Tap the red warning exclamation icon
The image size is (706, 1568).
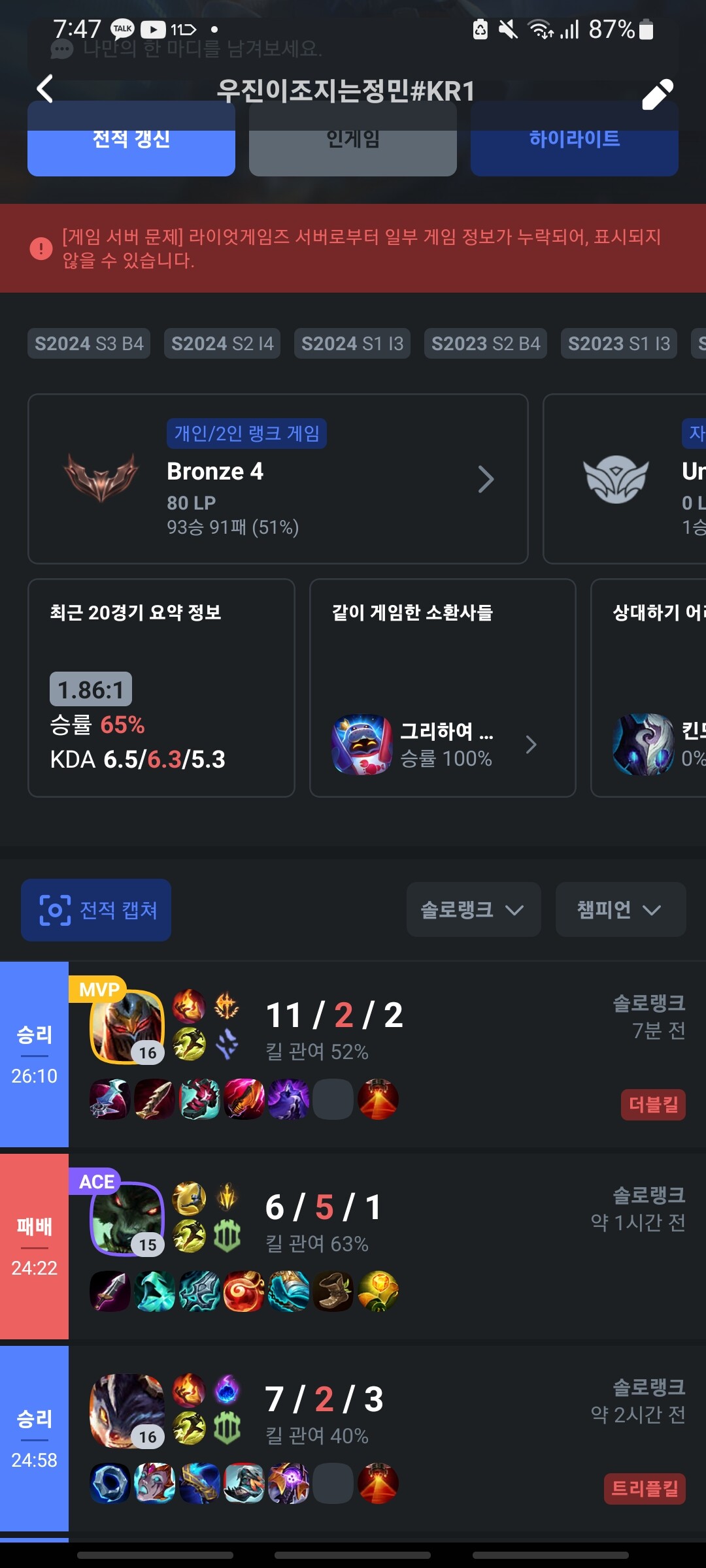coord(41,248)
